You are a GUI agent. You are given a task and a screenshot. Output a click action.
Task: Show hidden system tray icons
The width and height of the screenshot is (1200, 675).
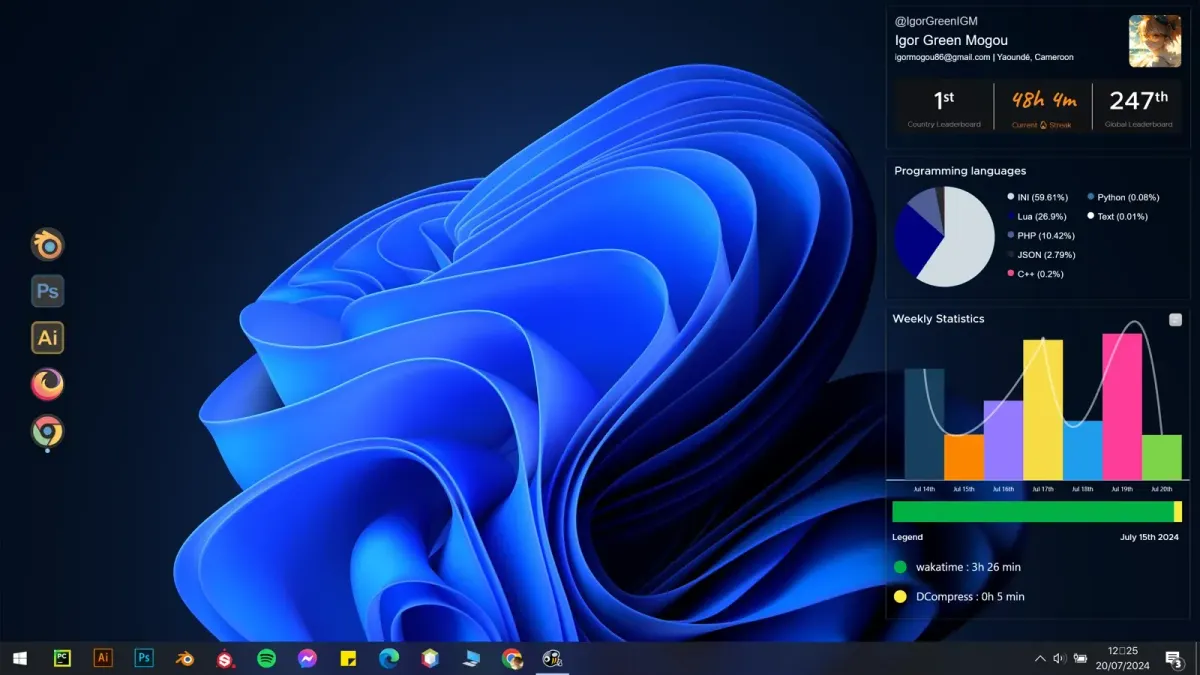tap(1040, 658)
